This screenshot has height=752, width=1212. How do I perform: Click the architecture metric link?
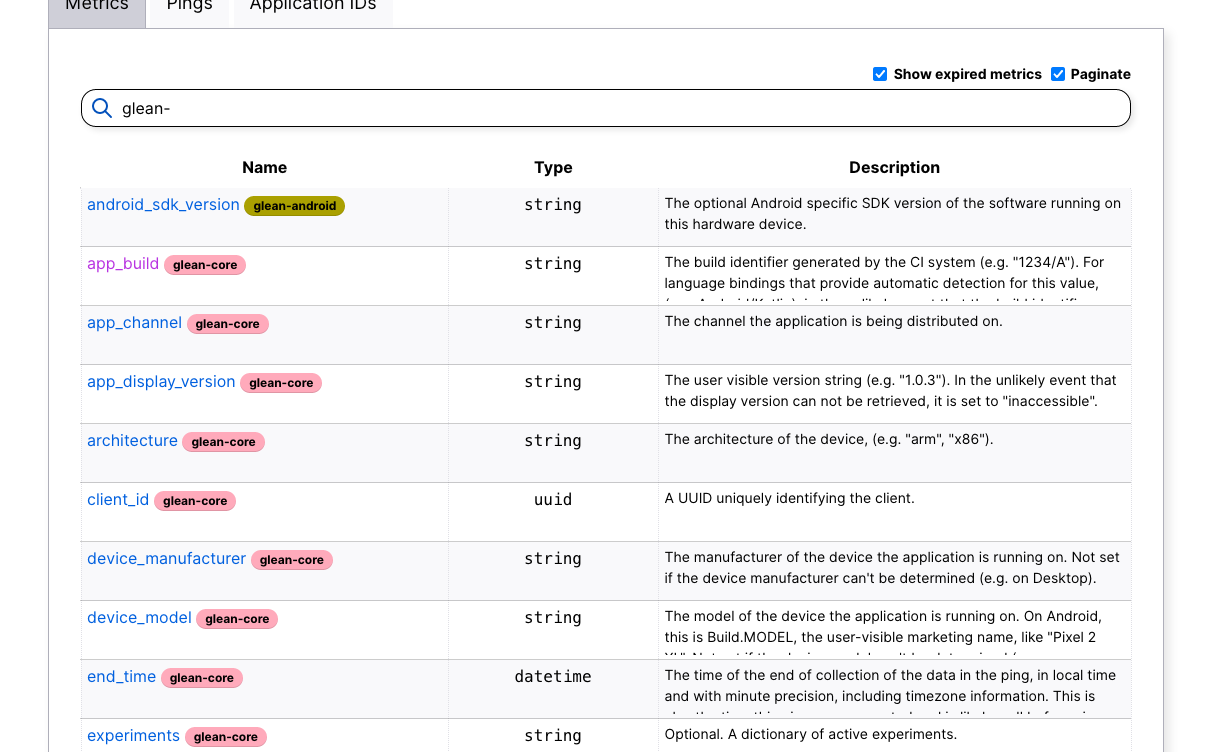132,440
